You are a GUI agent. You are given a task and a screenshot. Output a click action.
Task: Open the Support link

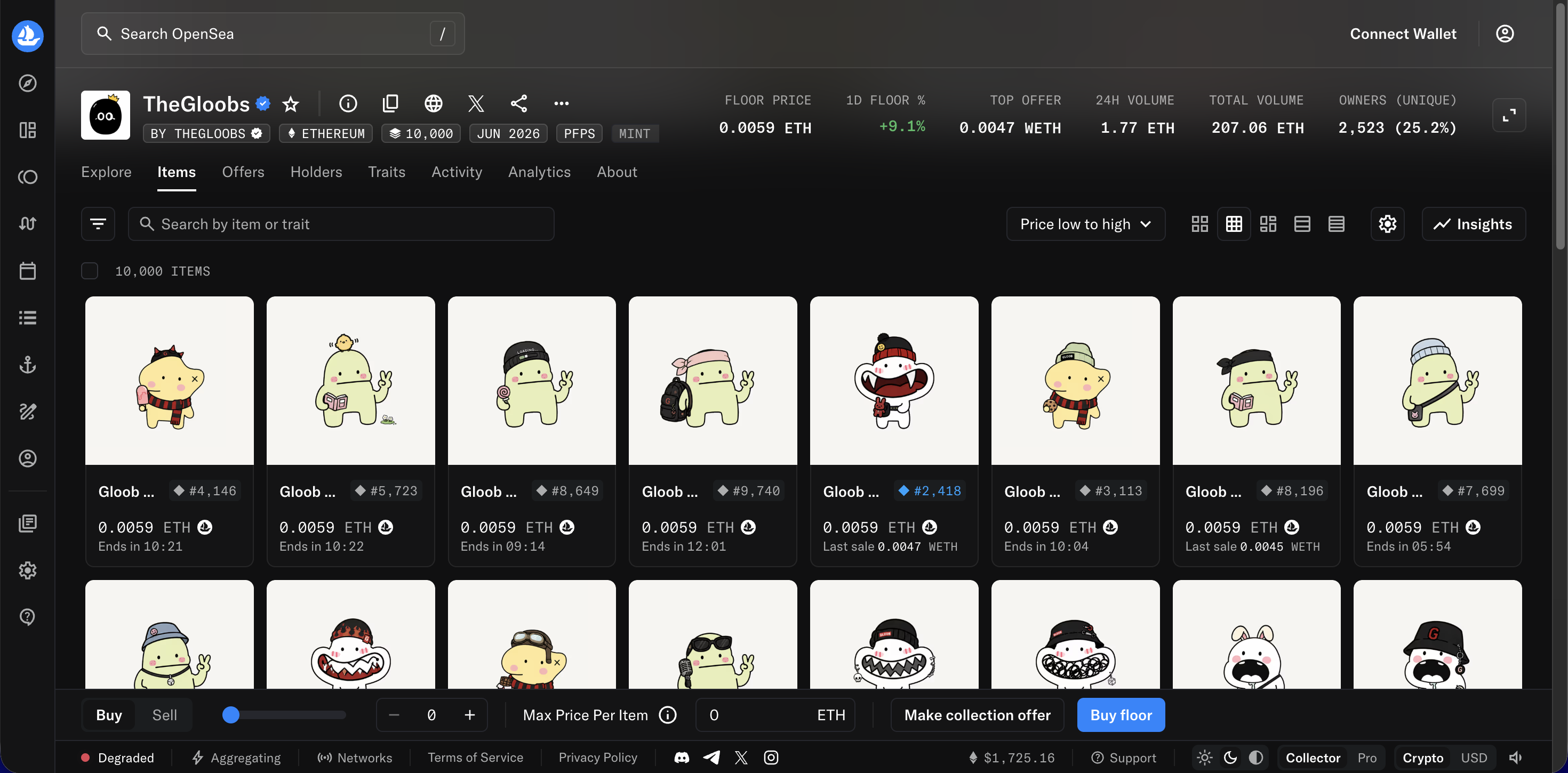point(1124,758)
